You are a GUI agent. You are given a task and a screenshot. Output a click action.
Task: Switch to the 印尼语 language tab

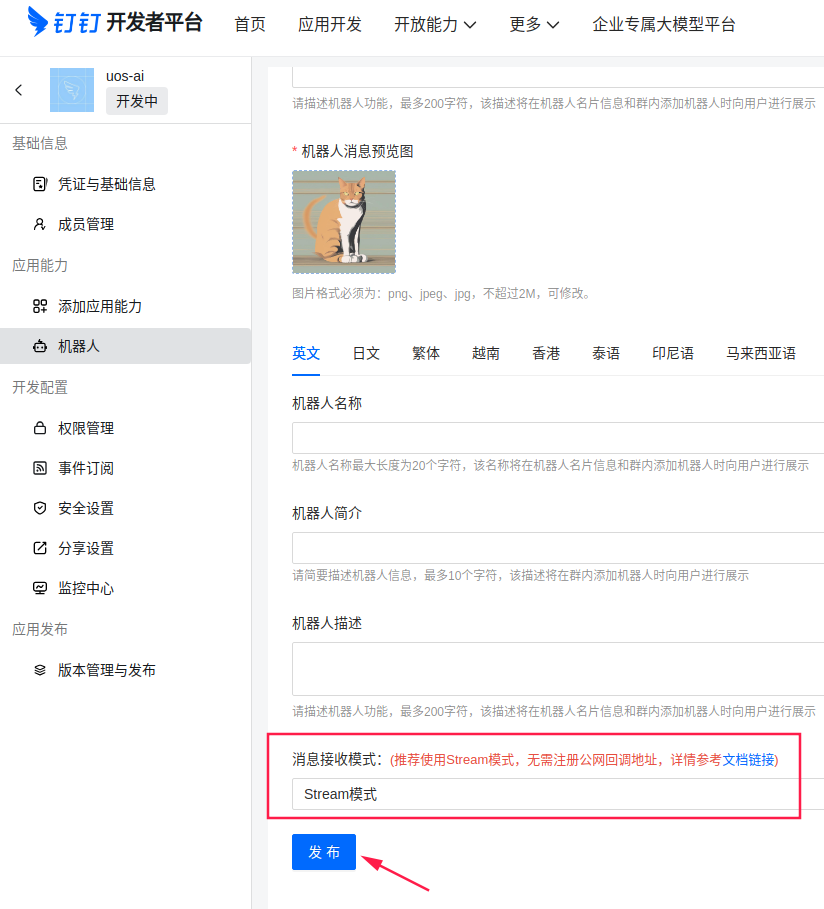[673, 354]
